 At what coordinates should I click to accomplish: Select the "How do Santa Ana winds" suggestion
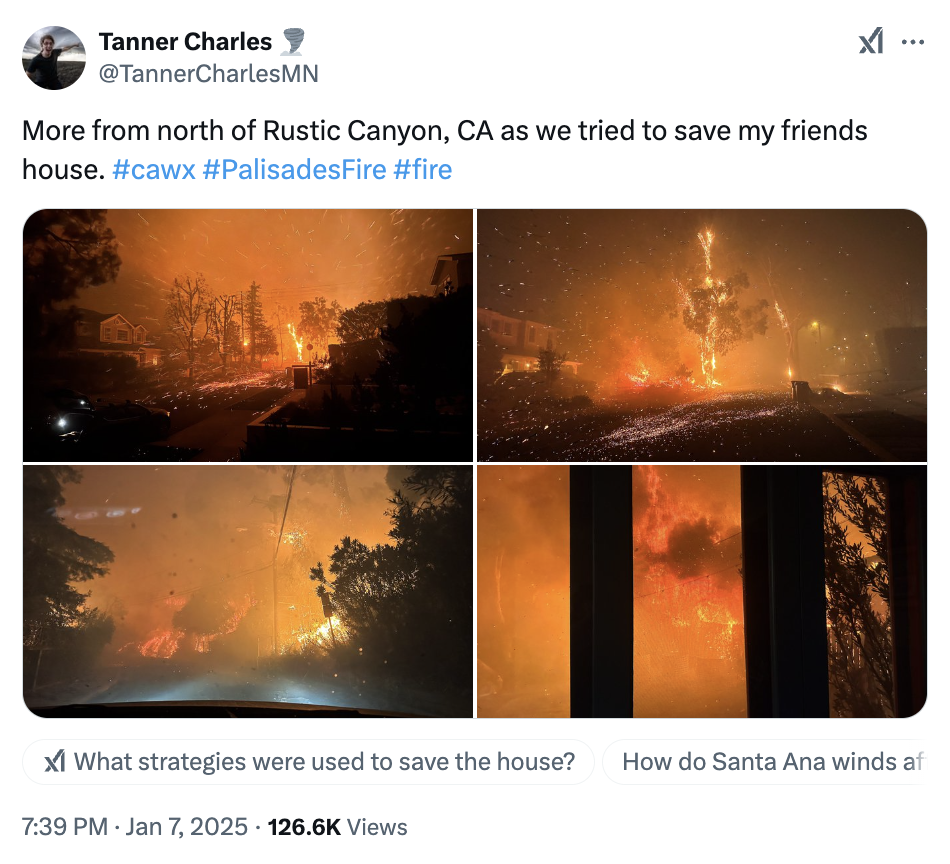click(768, 762)
